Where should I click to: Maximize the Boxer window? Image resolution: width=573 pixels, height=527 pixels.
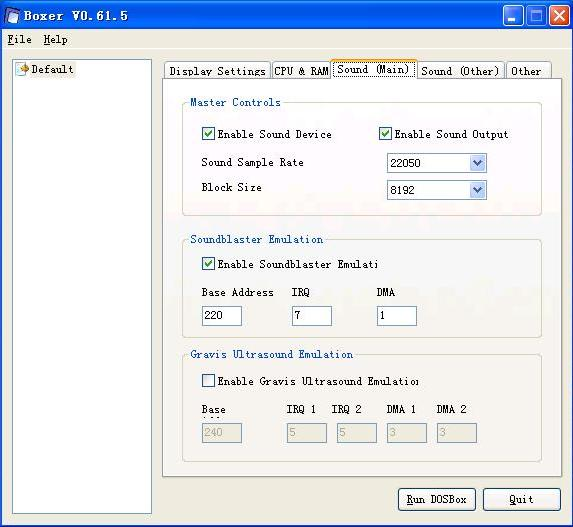coord(536,16)
